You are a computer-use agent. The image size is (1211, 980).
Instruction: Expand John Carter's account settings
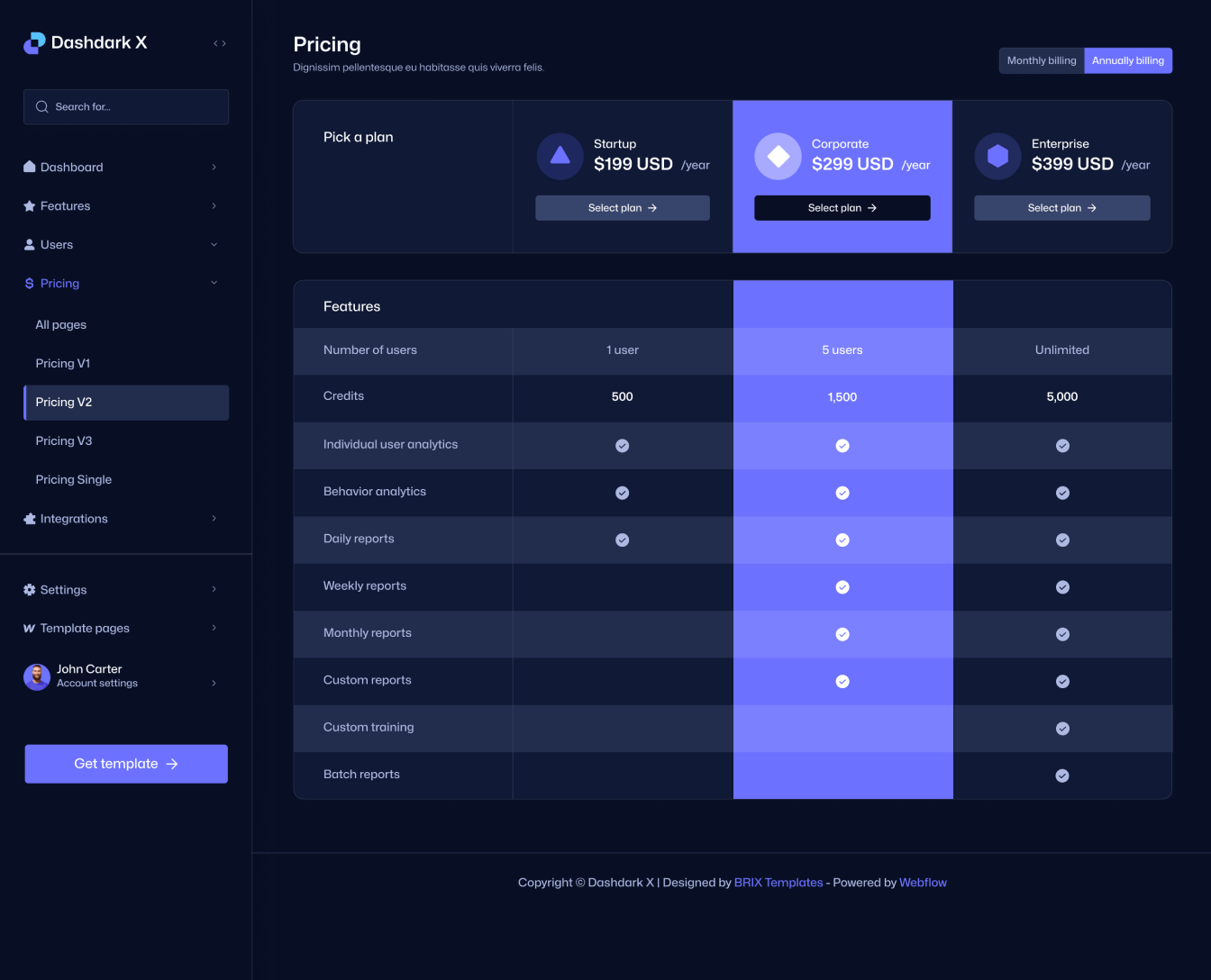(214, 683)
